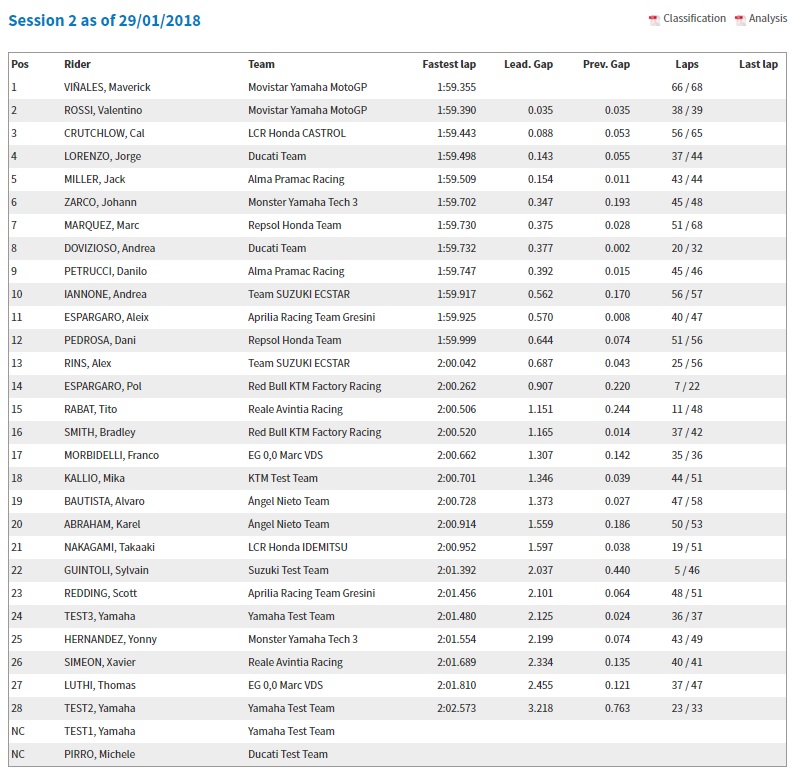Select rider REDDING, Scott
Image resolution: width=800 pixels, height=779 pixels.
[x=101, y=593]
